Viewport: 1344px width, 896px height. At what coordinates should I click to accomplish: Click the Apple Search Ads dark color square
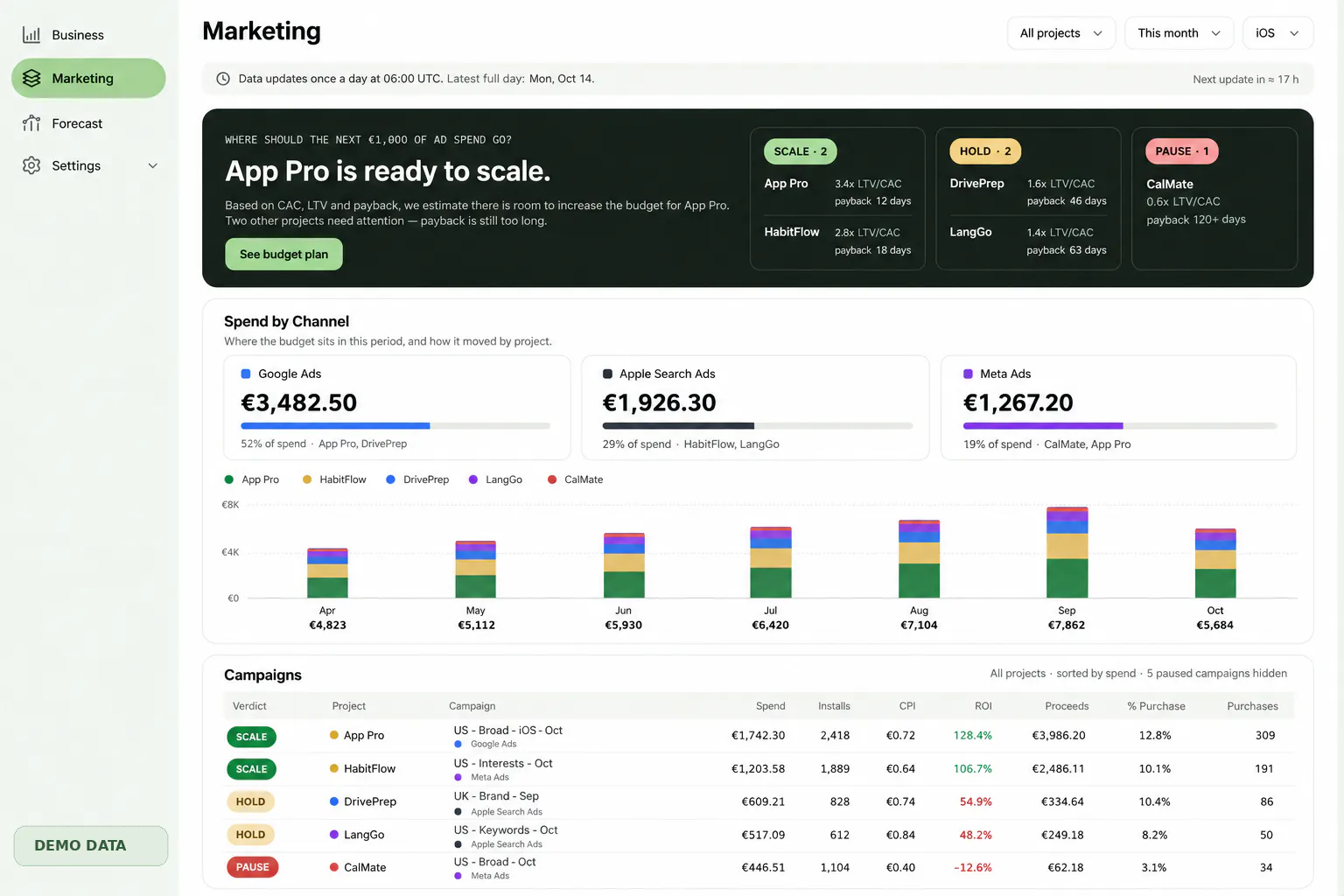coord(607,374)
